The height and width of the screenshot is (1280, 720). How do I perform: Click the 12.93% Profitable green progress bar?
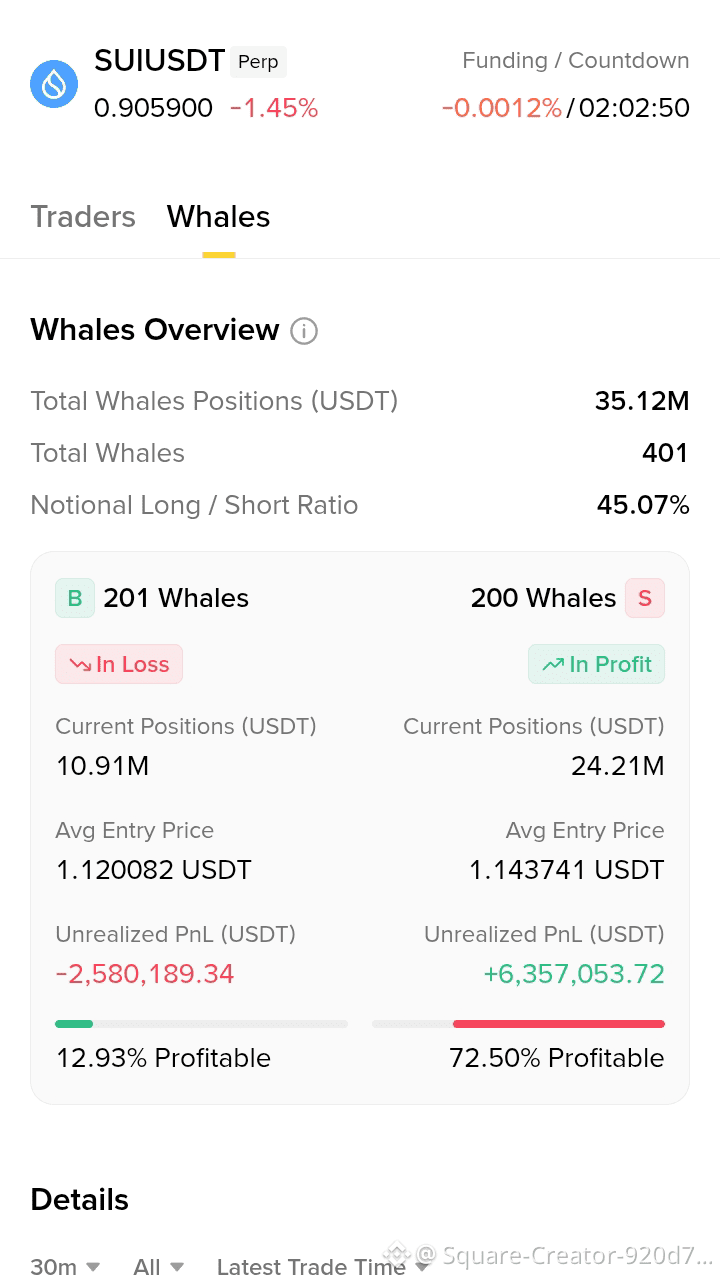[201, 1024]
